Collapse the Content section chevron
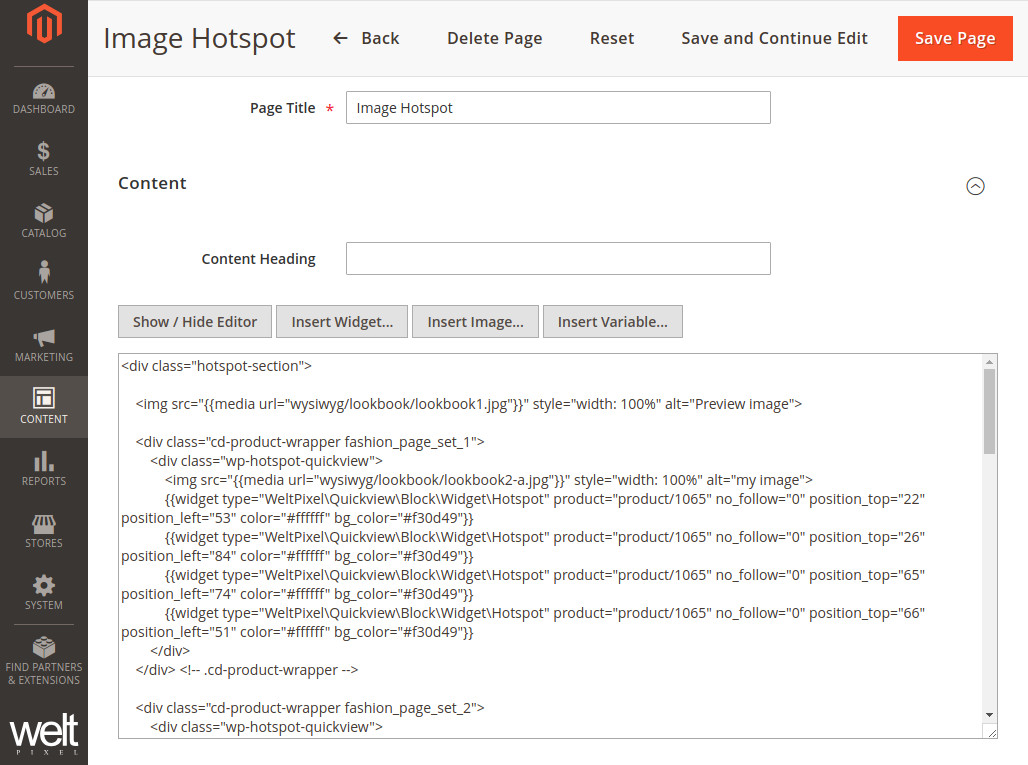This screenshot has width=1028, height=765. click(975, 186)
